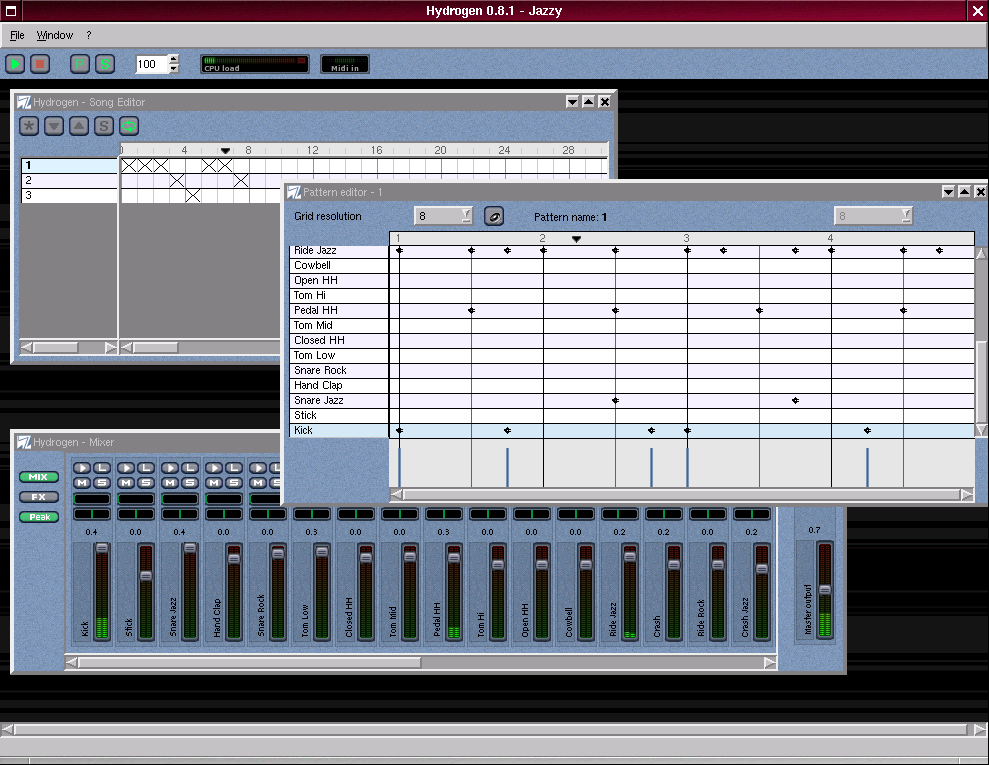Switch to pattern mode with the P button
Image resolution: width=989 pixels, height=765 pixels.
click(x=79, y=64)
